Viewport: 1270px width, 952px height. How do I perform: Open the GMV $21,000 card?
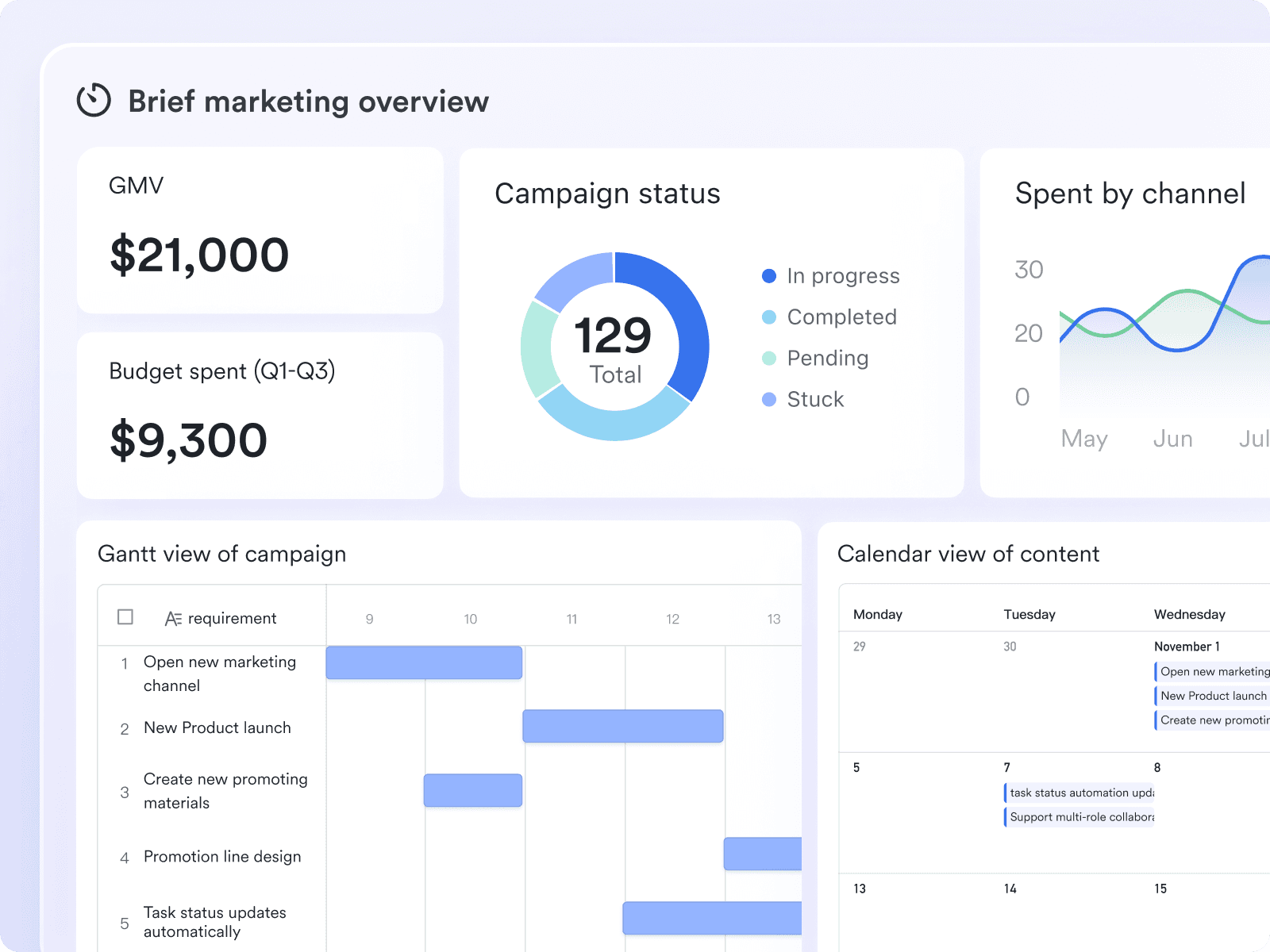click(x=260, y=230)
